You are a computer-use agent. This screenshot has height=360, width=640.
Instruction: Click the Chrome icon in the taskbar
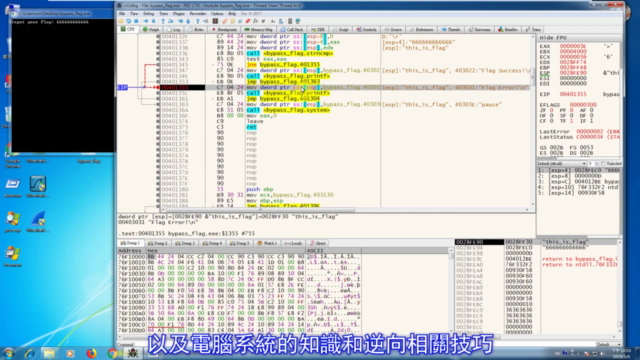pyautogui.click(x=112, y=353)
